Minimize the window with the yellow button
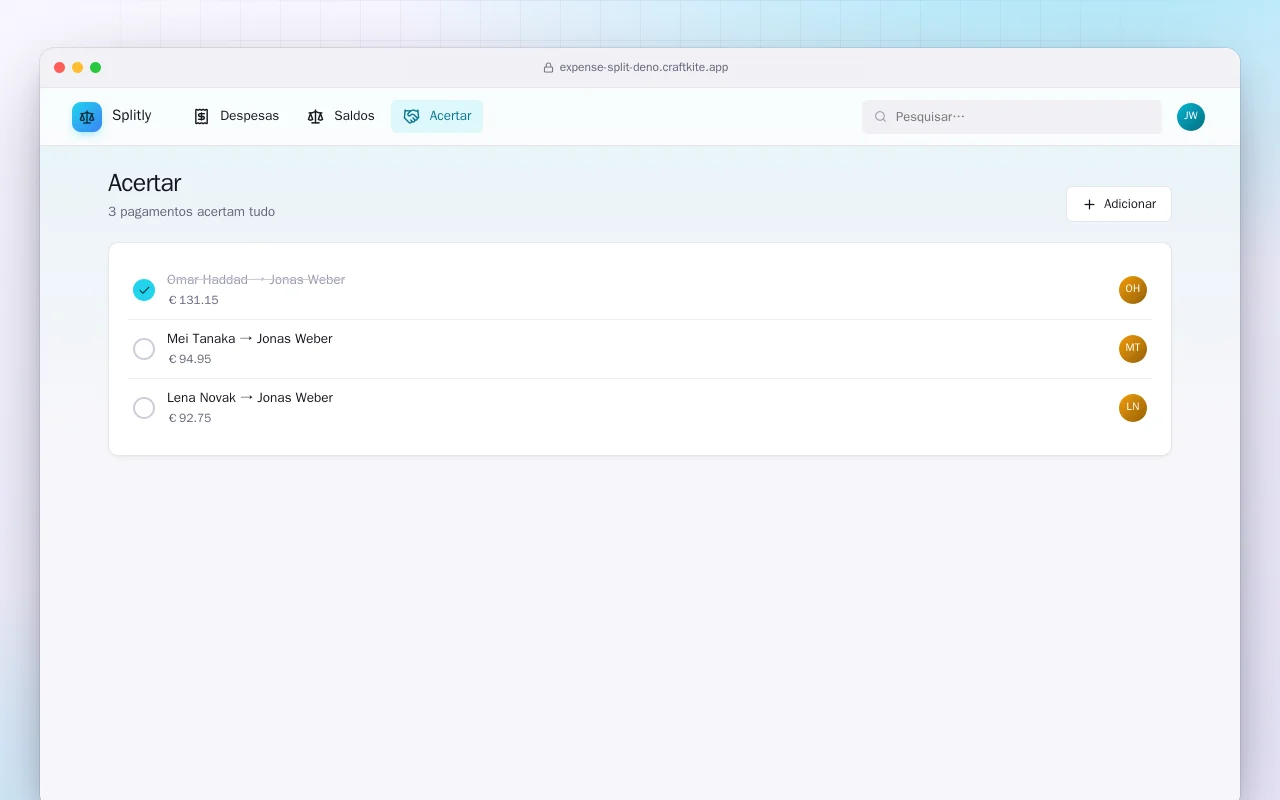This screenshot has width=1280, height=800. click(77, 68)
